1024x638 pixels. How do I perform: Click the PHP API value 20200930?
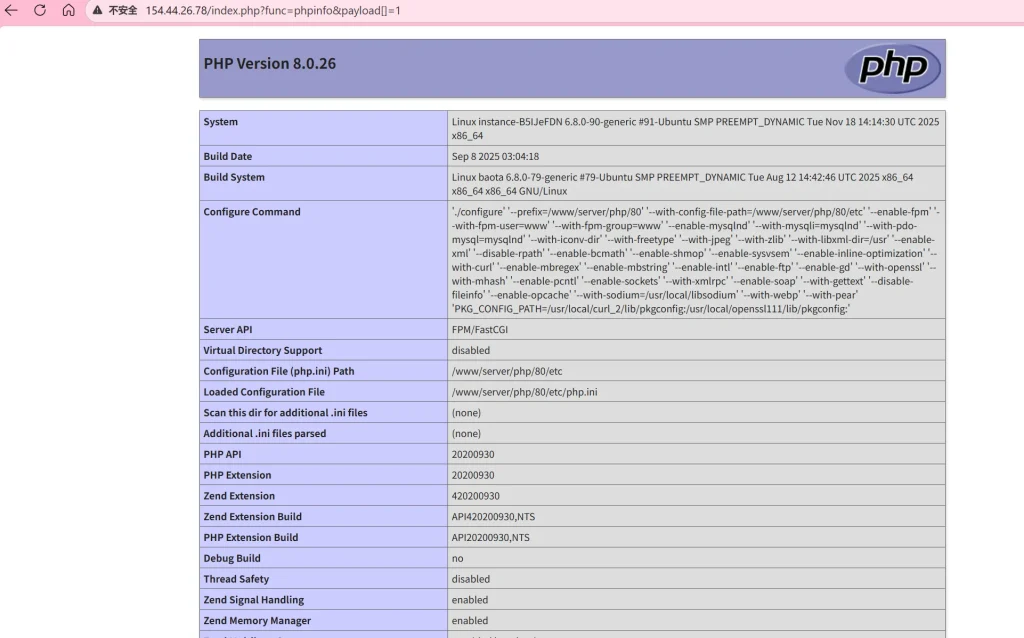click(472, 455)
